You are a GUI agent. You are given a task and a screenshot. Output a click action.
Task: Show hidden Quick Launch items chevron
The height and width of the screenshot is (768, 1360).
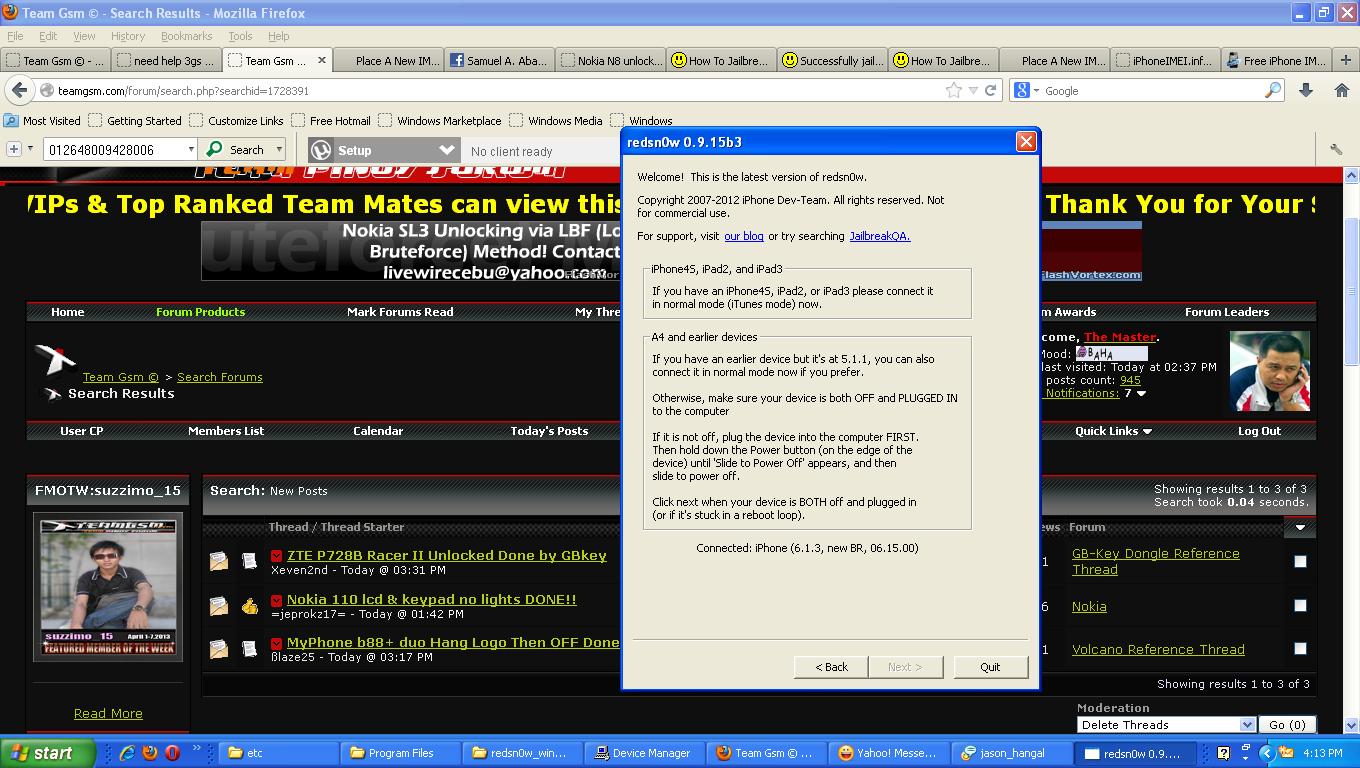tap(196, 747)
